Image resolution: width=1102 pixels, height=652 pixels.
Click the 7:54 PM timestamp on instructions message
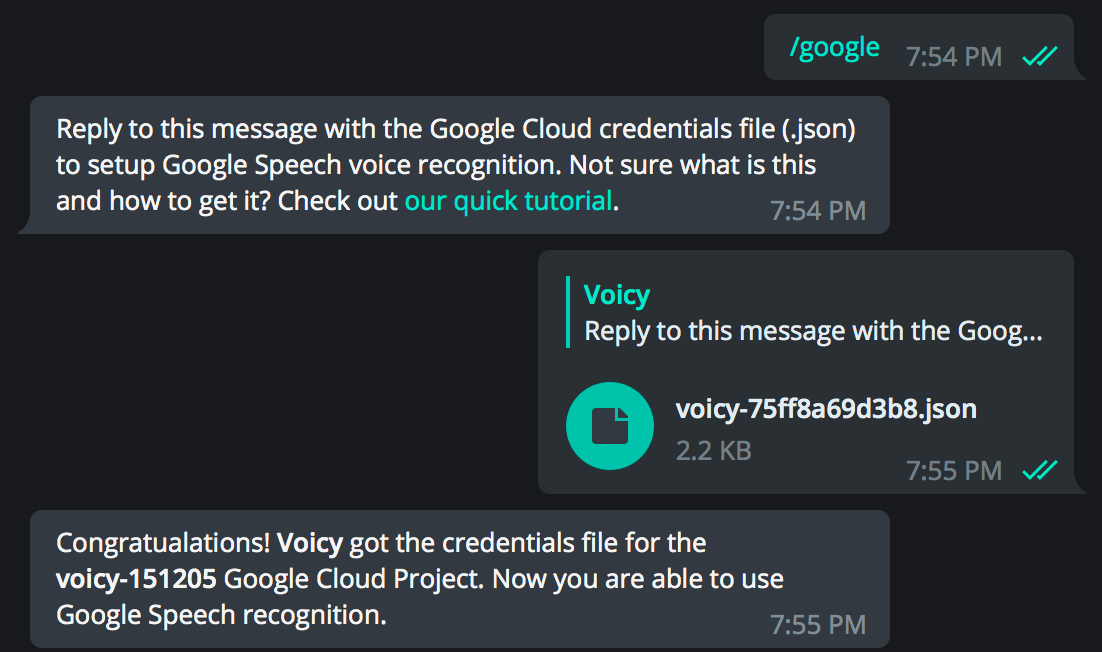(x=818, y=211)
